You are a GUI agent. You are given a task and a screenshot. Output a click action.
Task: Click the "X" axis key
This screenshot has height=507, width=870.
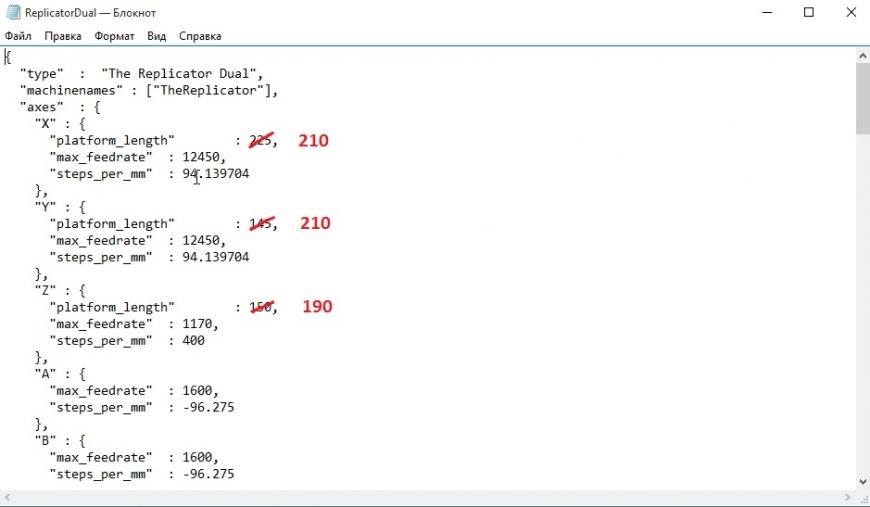pos(45,124)
